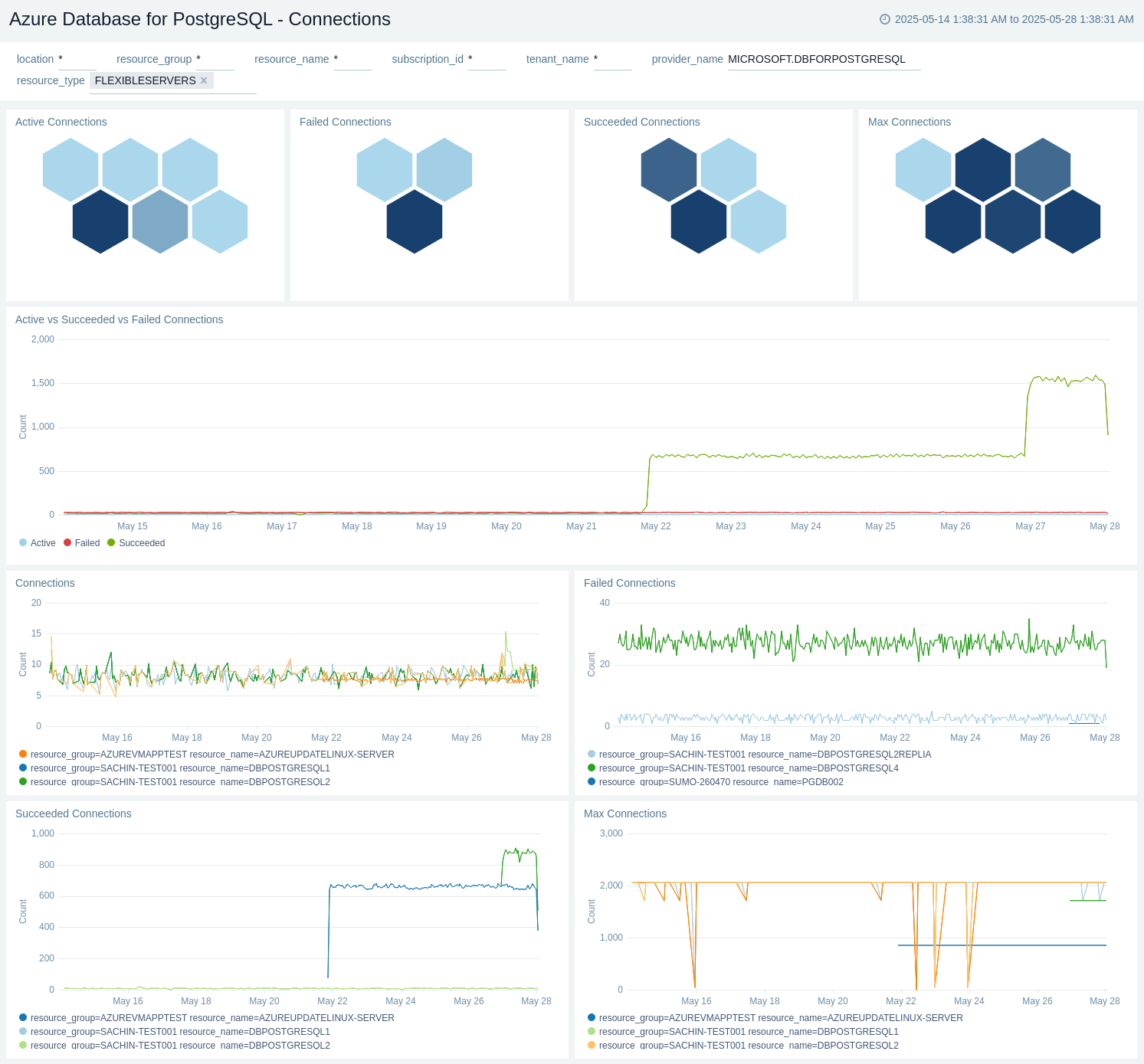Click the orange AZUREUPDATELINUX-SERVER legend dot in Connections
Viewport: 1144px width, 1064px height.
pos(23,755)
